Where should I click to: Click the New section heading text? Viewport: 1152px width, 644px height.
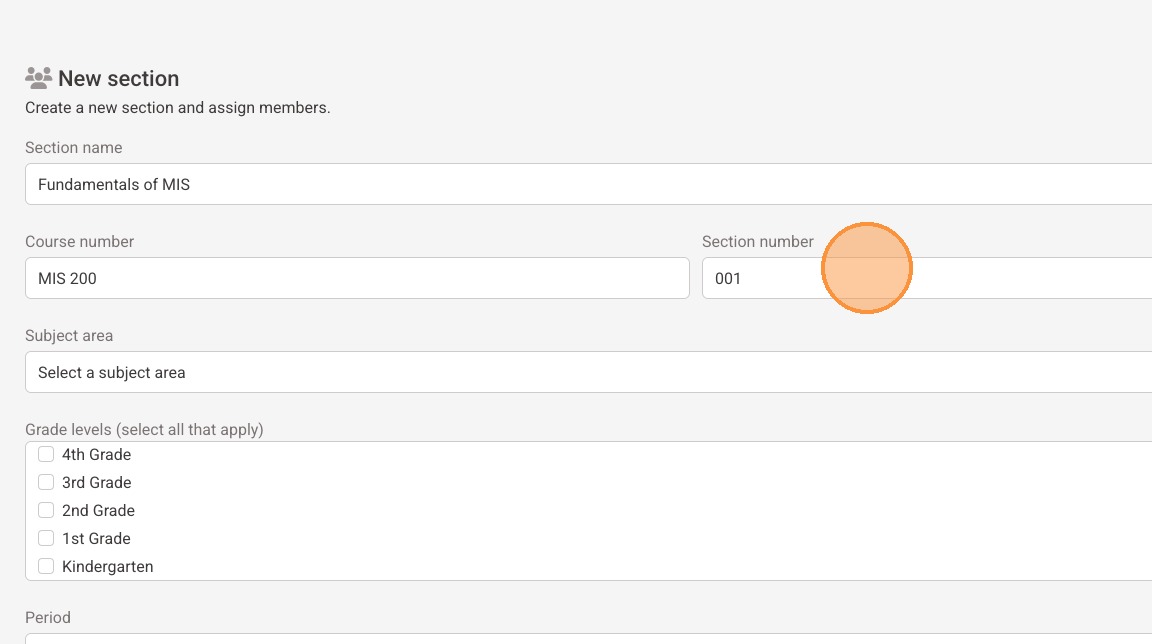point(118,78)
